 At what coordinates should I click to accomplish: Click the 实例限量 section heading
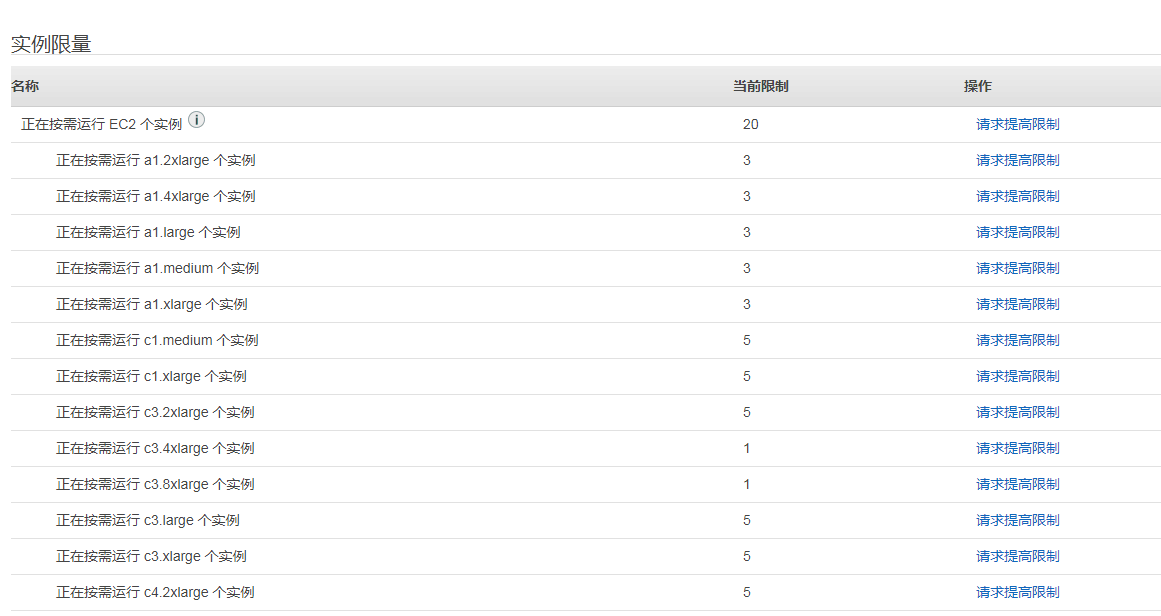click(x=51, y=44)
